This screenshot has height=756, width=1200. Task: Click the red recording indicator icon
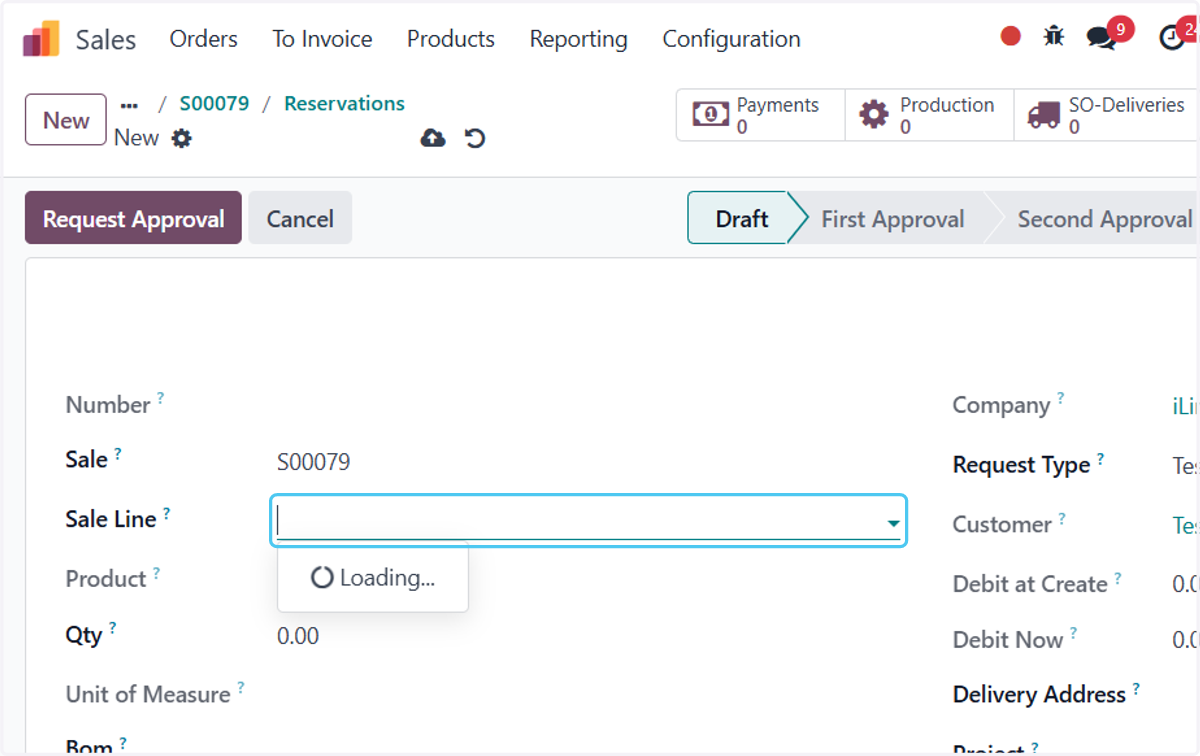coord(1011,36)
